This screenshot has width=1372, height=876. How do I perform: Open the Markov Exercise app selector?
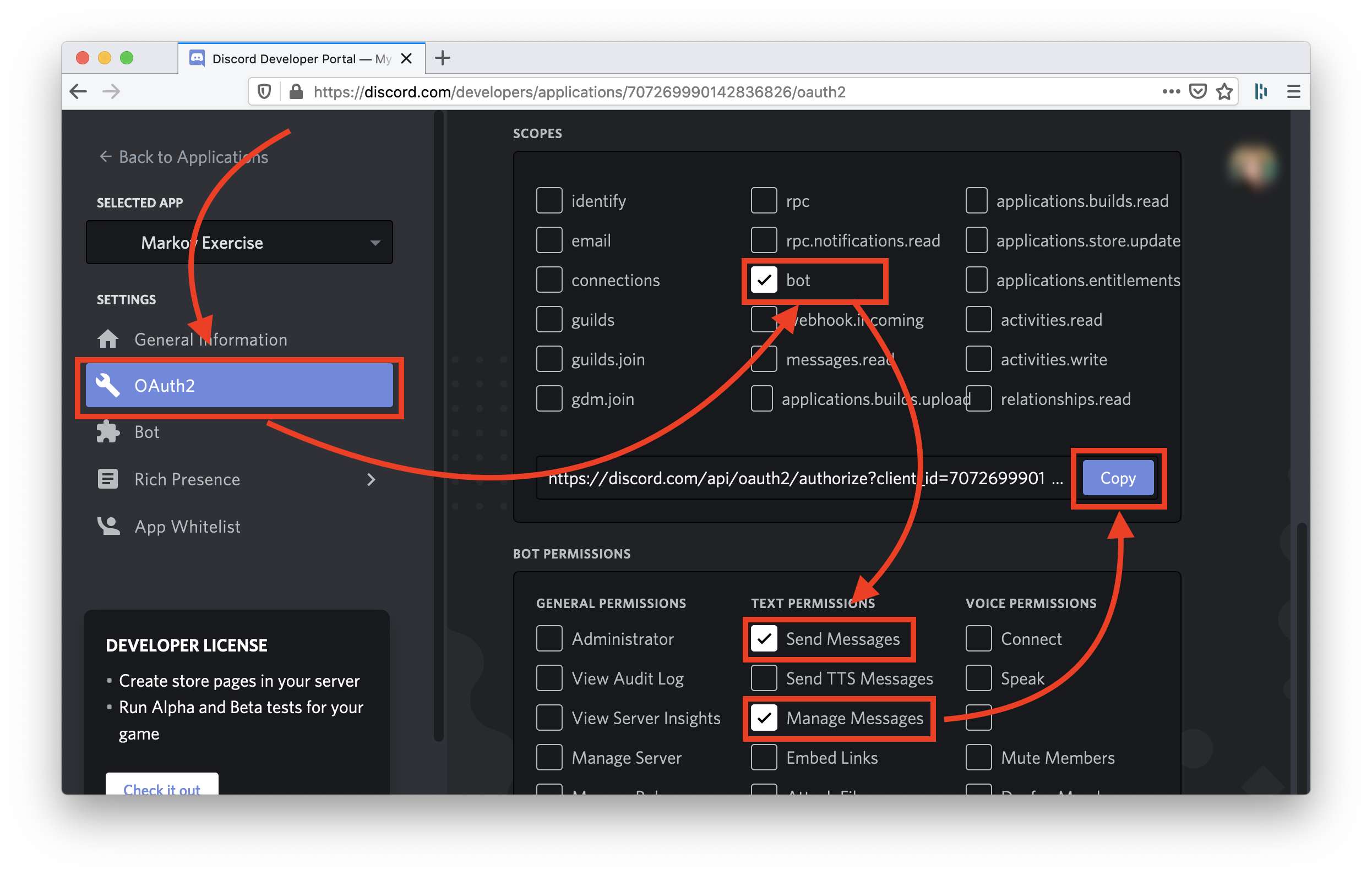(239, 243)
